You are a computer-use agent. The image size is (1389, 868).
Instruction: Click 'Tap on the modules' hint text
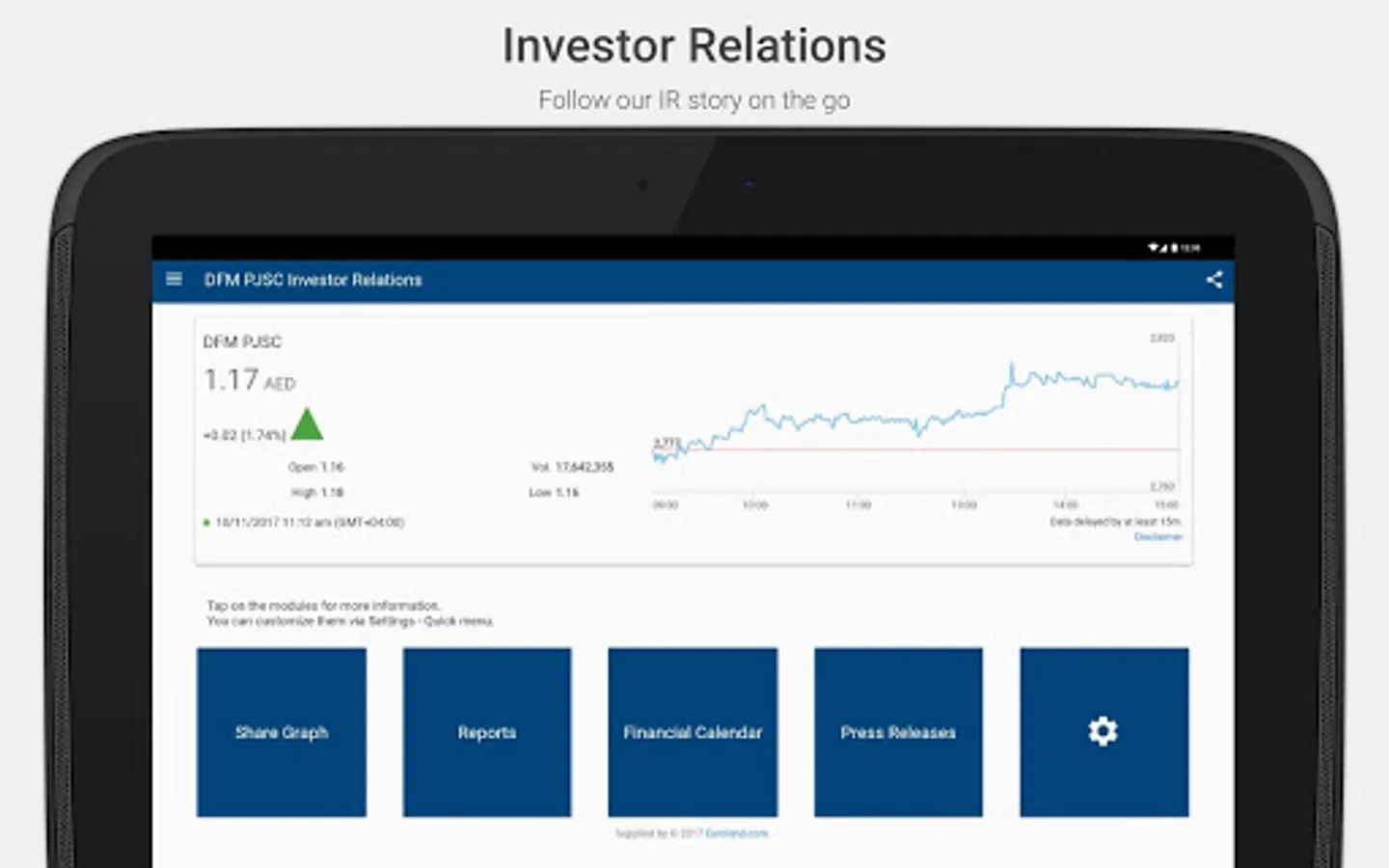323,606
